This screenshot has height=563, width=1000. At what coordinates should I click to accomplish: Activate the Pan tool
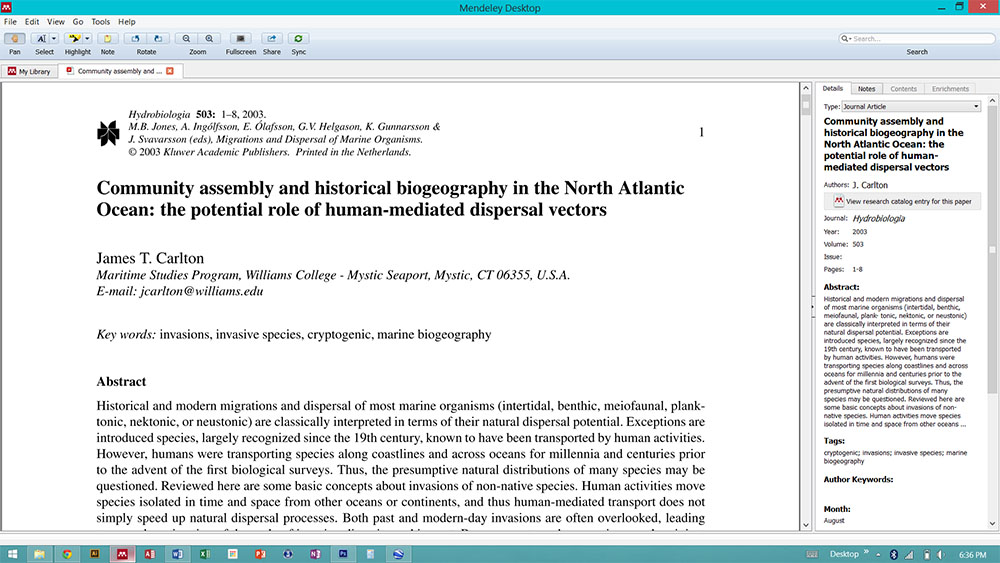(x=15, y=39)
